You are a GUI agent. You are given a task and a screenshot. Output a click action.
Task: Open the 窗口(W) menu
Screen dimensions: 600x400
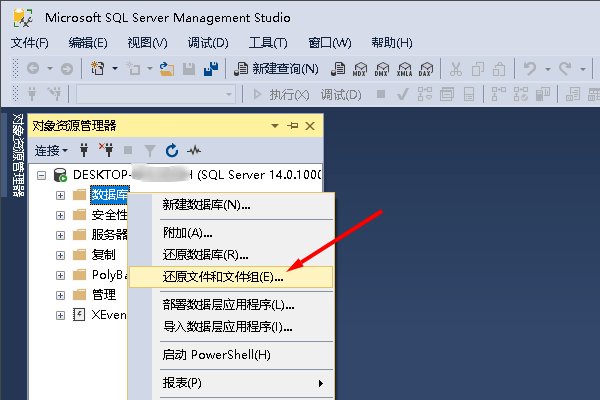(329, 42)
